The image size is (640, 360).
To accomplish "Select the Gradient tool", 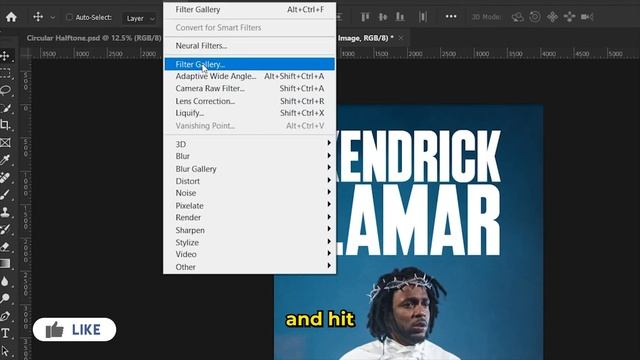I will (5, 264).
